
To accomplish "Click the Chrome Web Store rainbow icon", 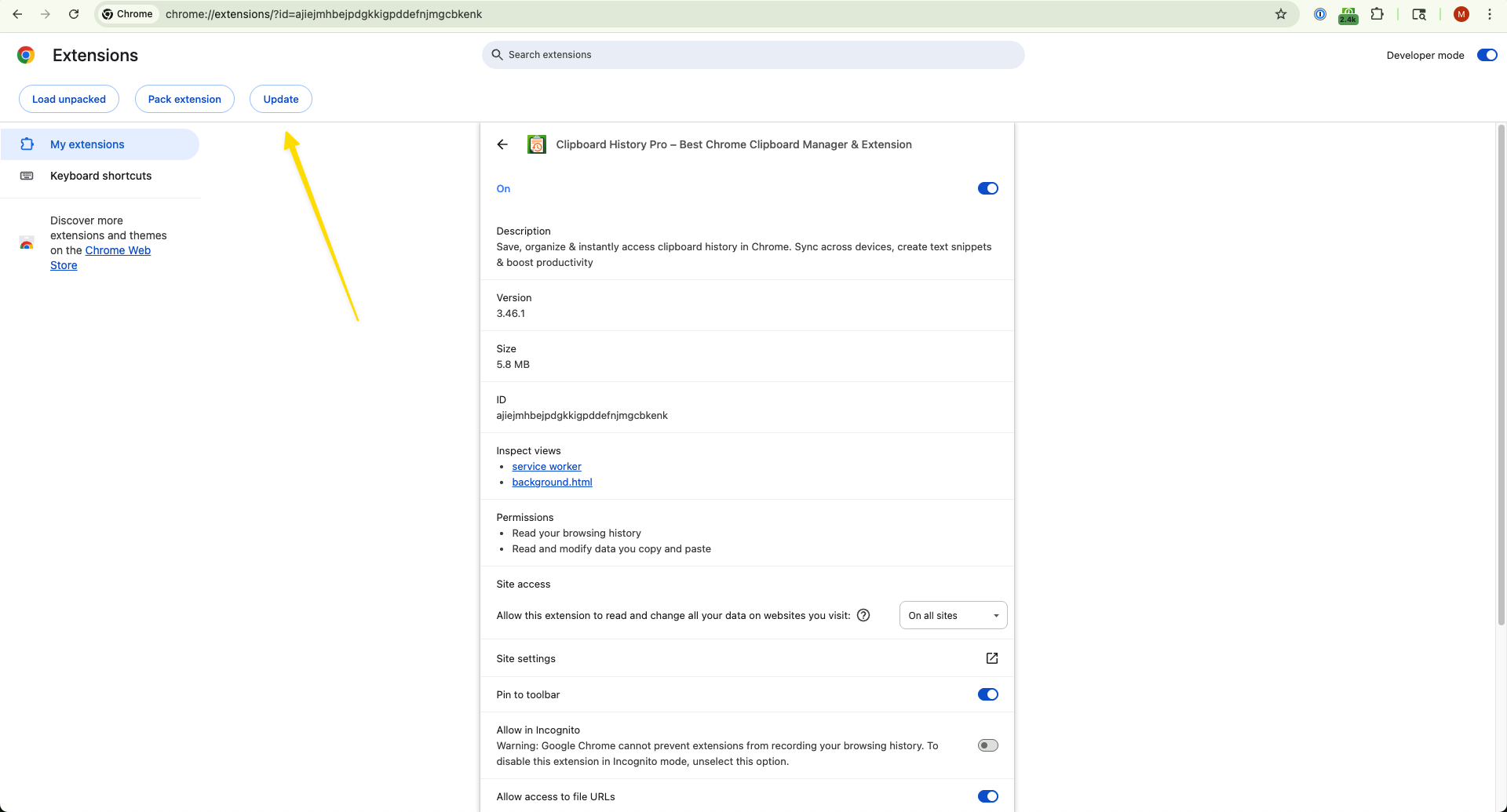I will coord(27,243).
